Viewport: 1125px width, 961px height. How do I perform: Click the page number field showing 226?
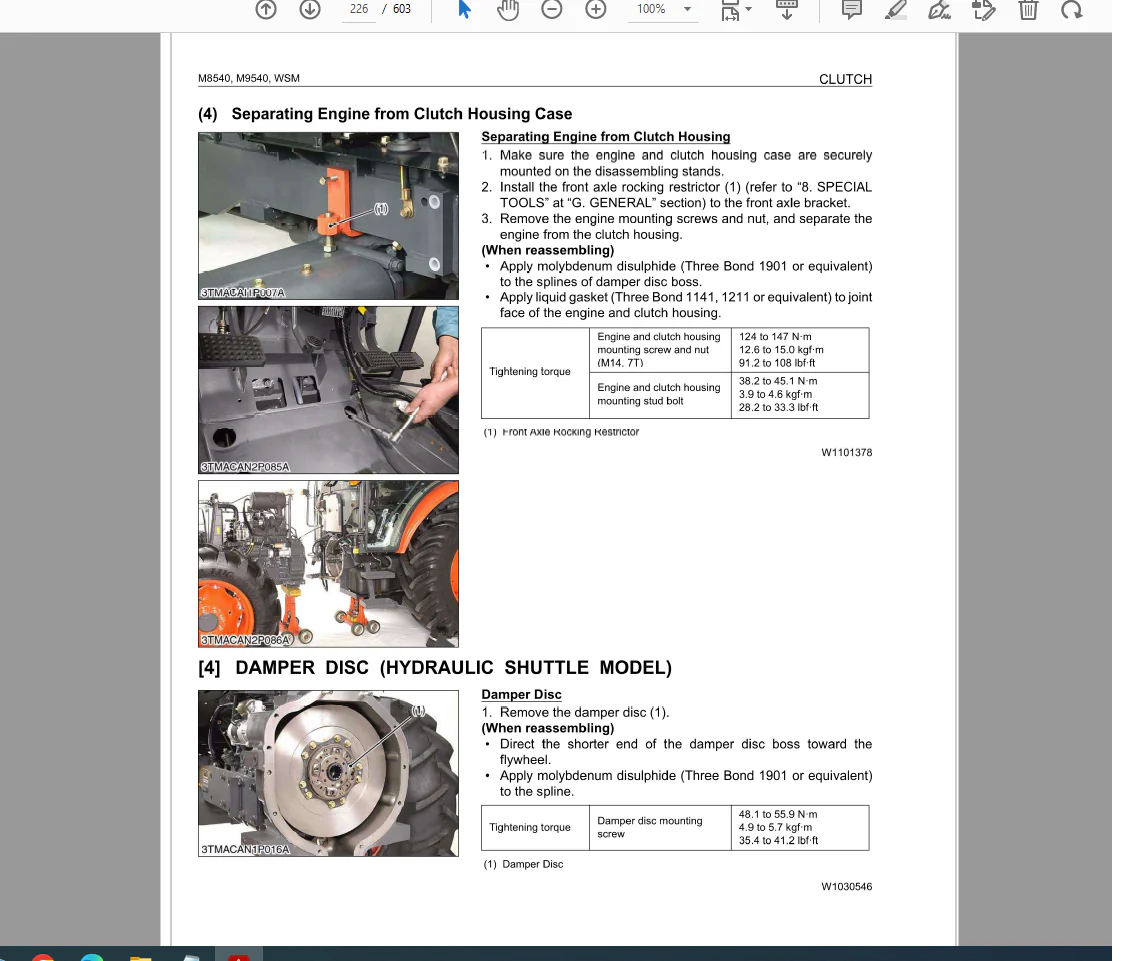(x=359, y=9)
